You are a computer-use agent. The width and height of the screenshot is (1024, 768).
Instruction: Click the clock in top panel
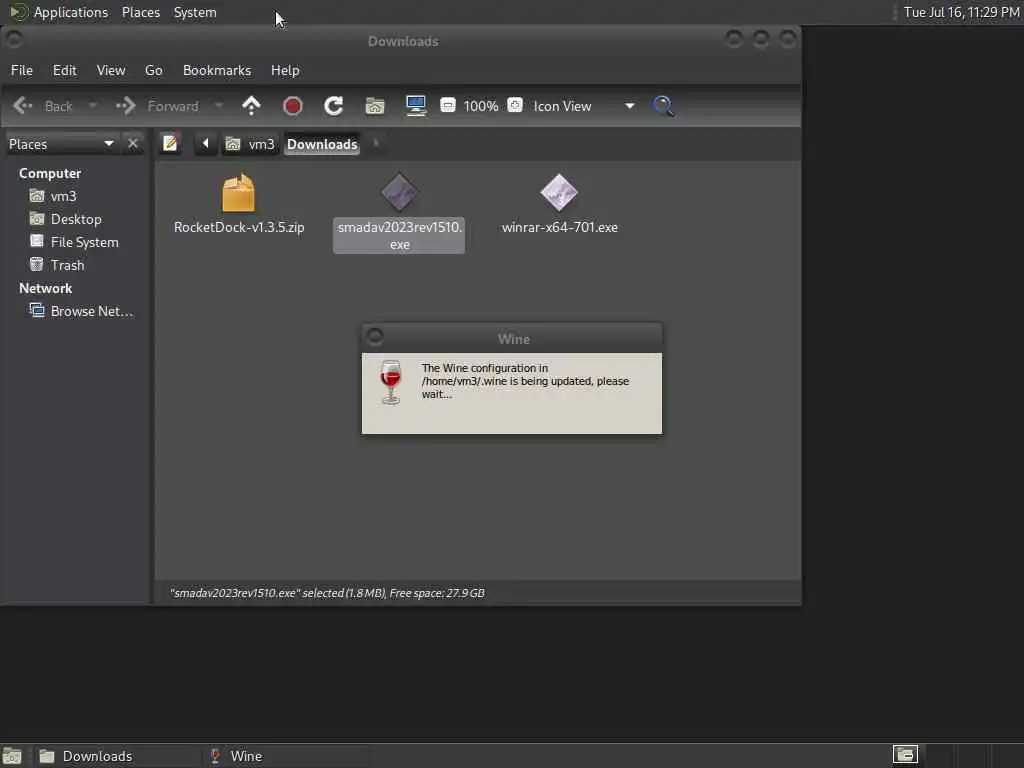click(961, 12)
